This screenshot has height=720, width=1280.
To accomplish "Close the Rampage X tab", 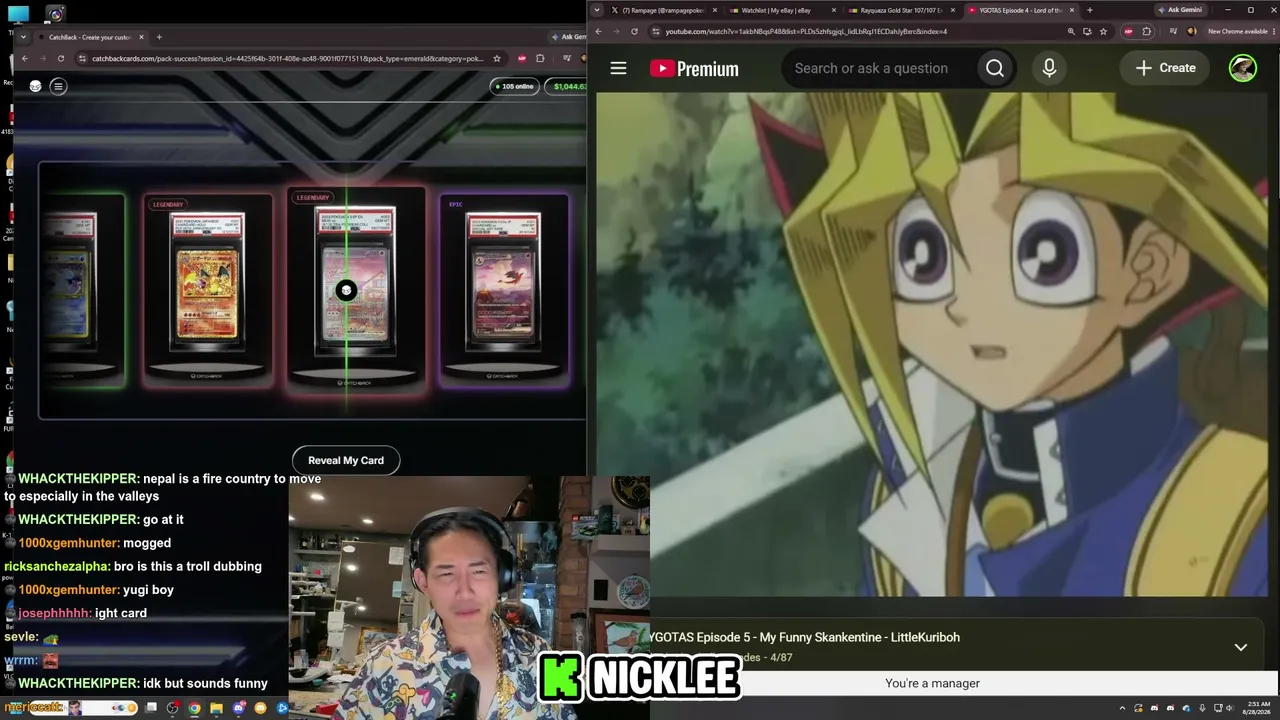I will [714, 10].
